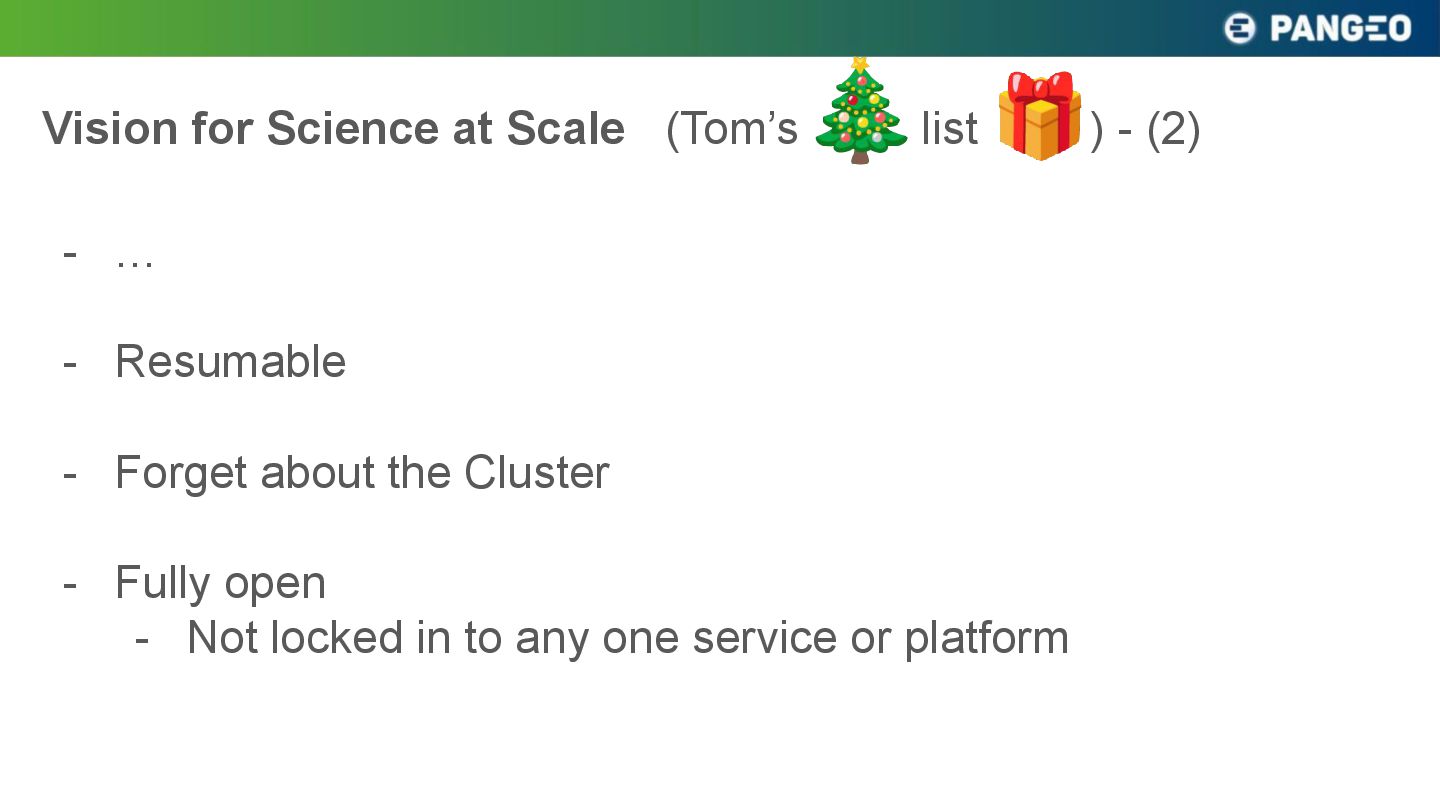The width and height of the screenshot is (1440, 810).
Task: Click the word "Cluster" in the third bullet
Action: [536, 472]
